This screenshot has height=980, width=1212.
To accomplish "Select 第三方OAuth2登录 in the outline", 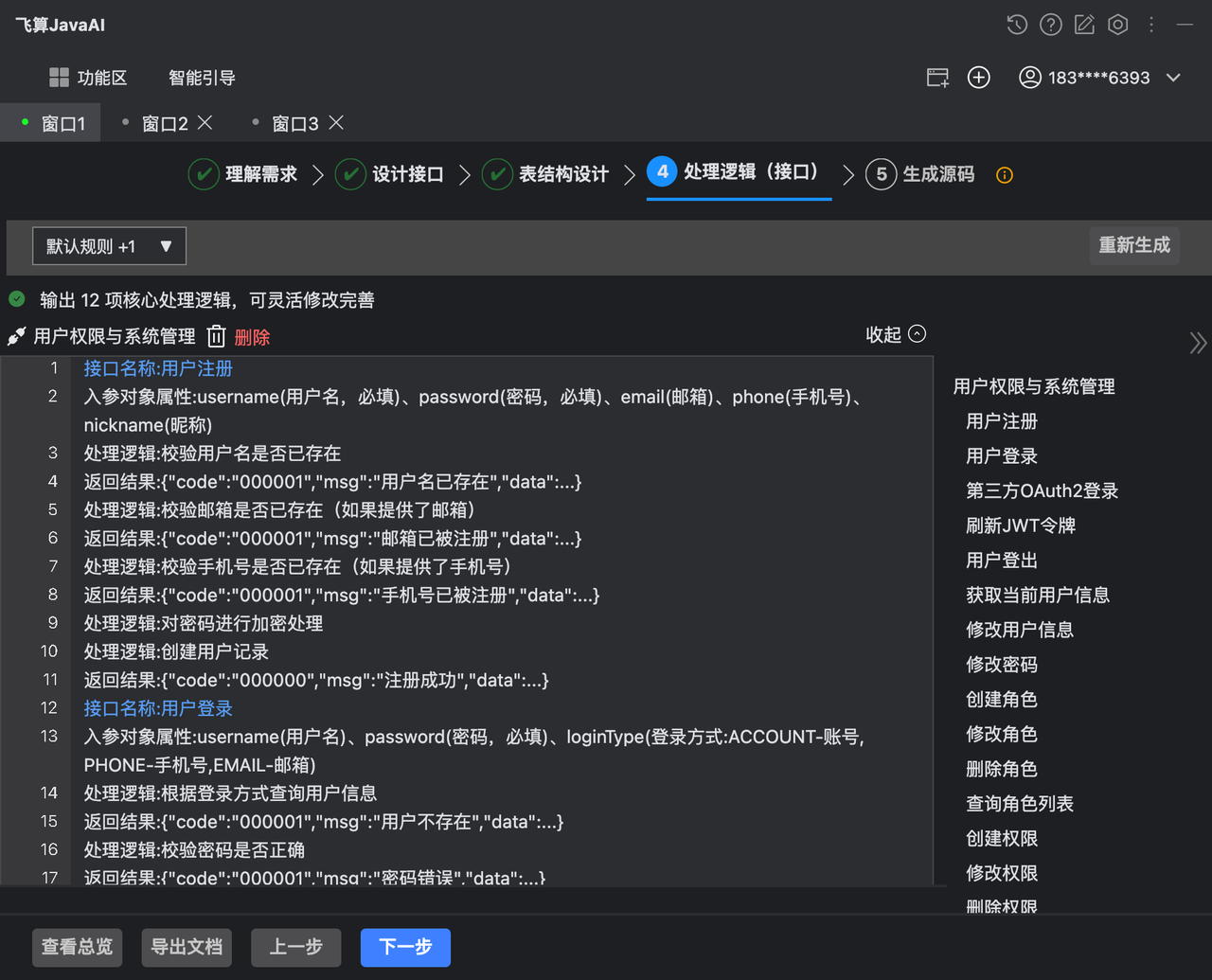I will 1043,490.
